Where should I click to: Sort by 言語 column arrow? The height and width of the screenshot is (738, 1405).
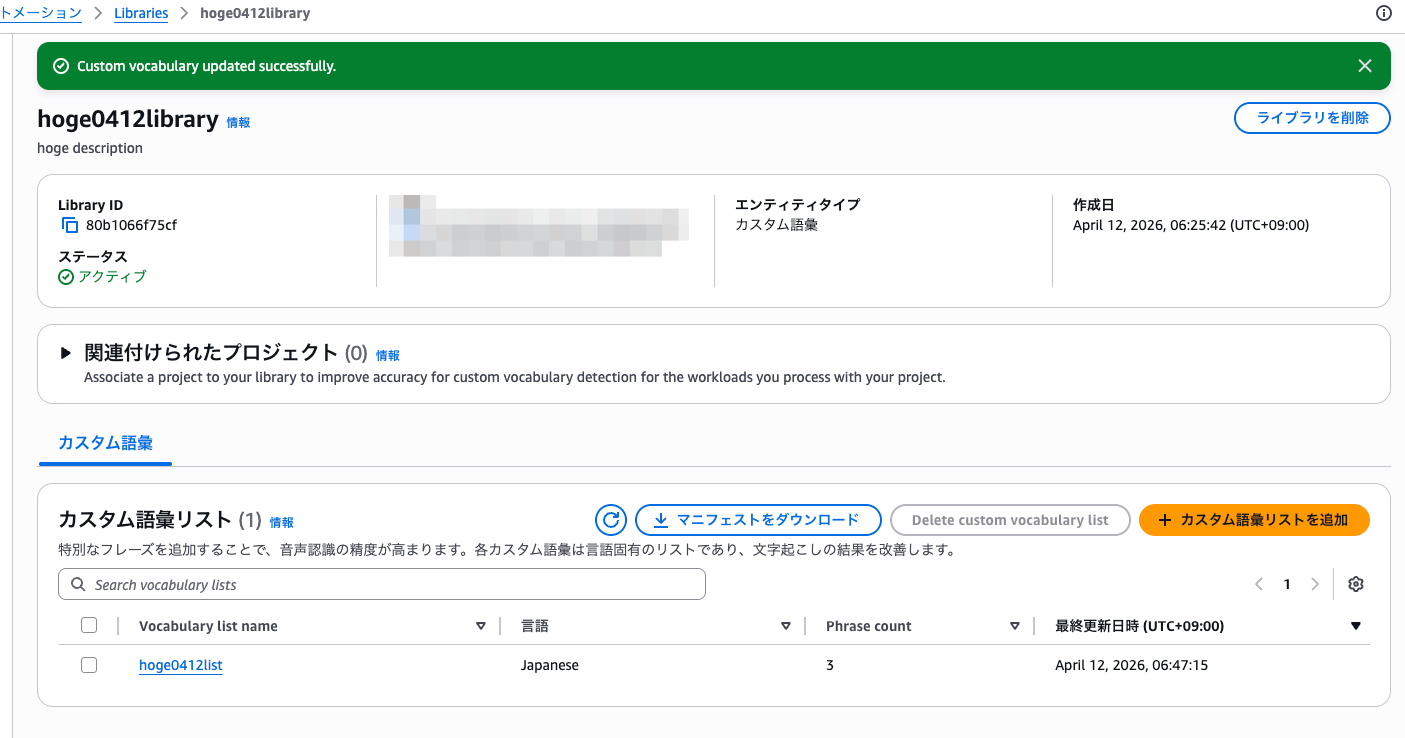[786, 626]
